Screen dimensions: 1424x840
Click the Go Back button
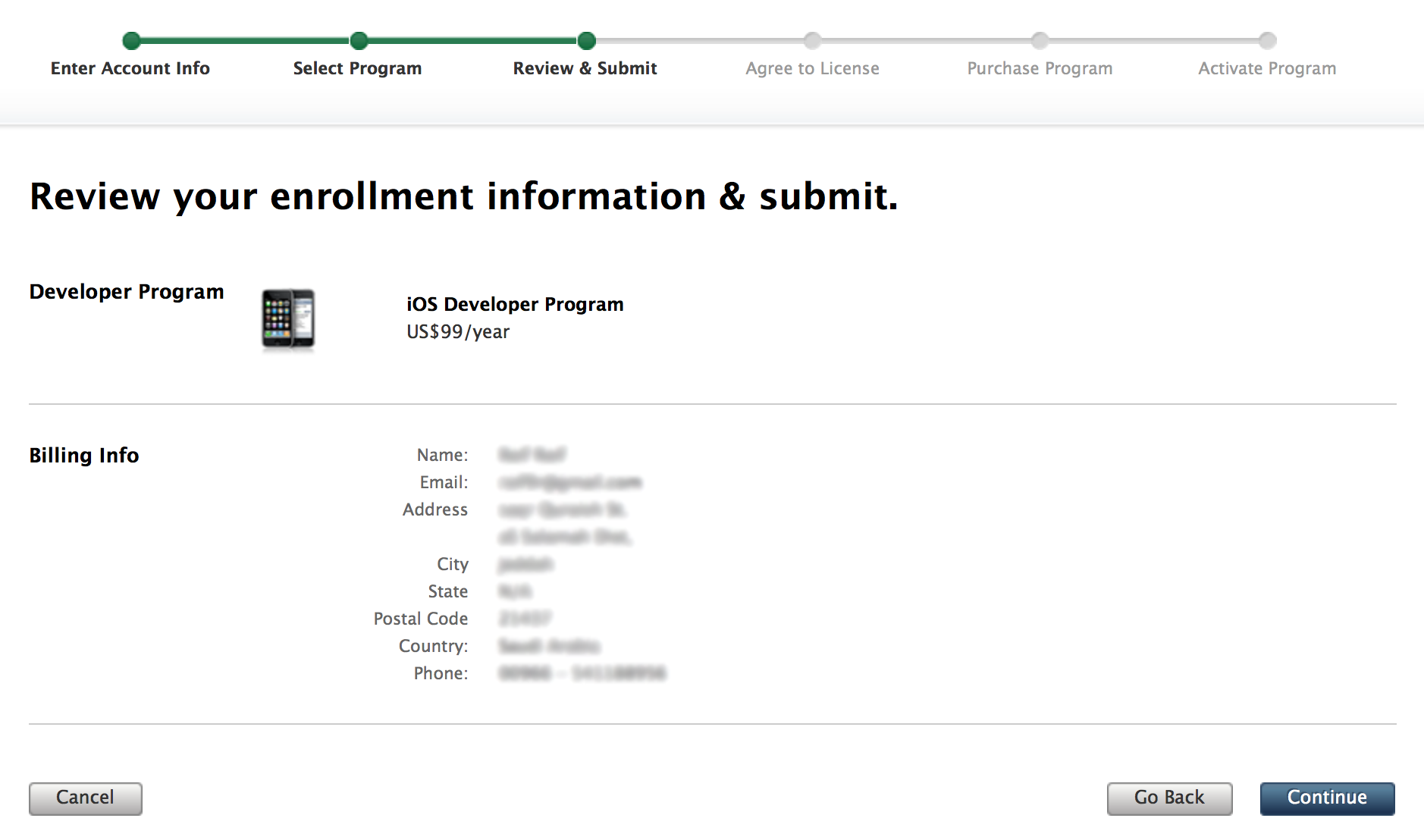tap(1169, 798)
